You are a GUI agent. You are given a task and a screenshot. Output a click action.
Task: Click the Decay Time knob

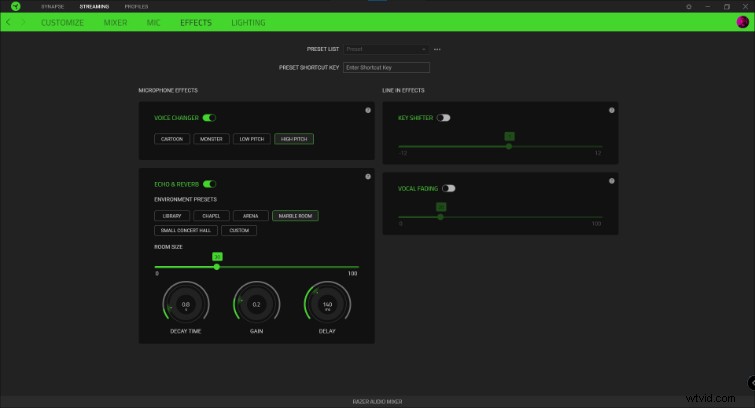(186, 304)
